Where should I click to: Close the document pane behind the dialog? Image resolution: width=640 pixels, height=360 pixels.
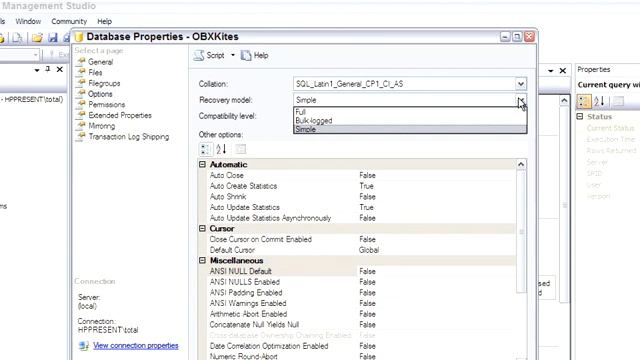point(563,71)
